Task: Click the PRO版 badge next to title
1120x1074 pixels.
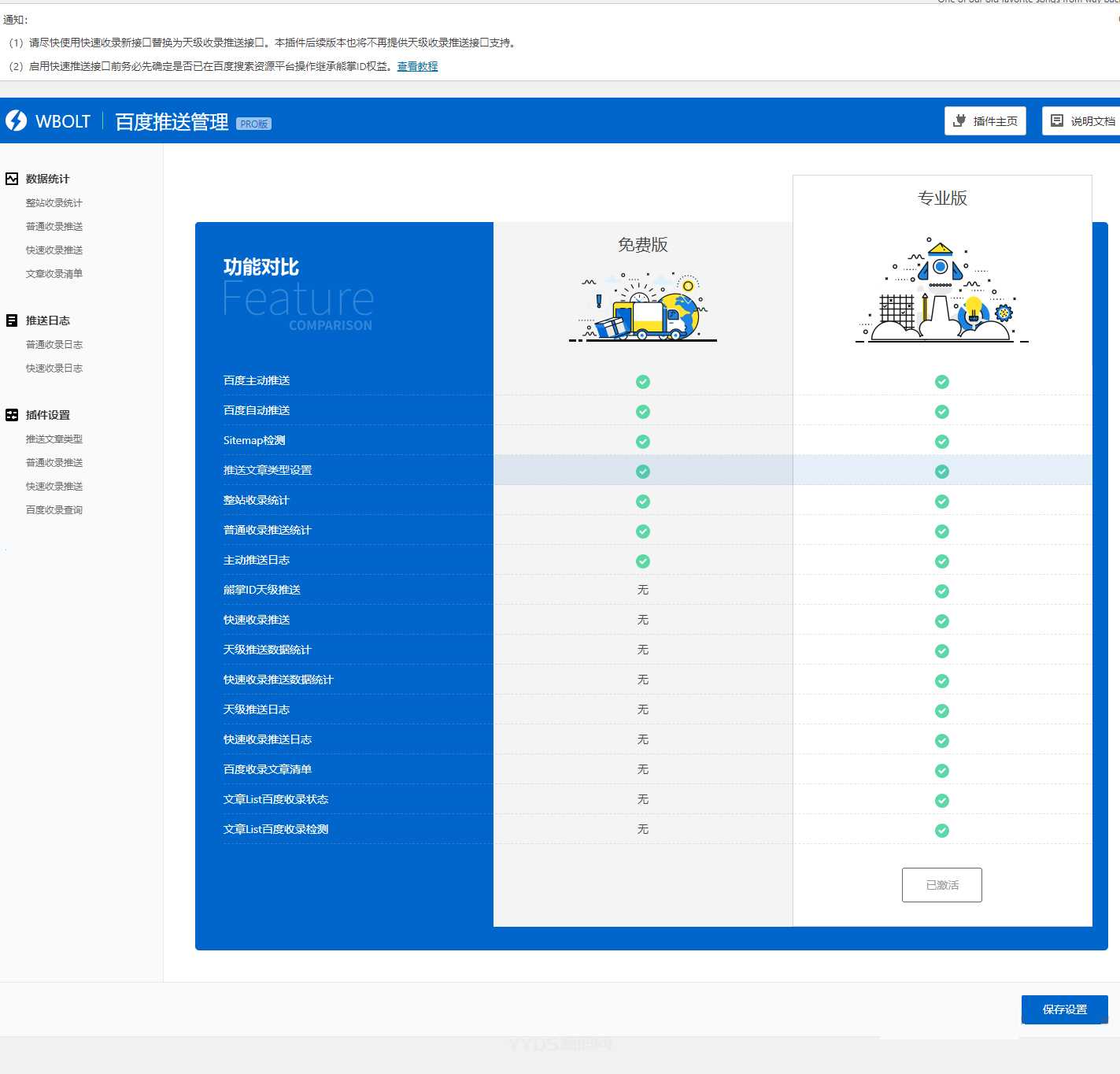Action: coord(253,124)
